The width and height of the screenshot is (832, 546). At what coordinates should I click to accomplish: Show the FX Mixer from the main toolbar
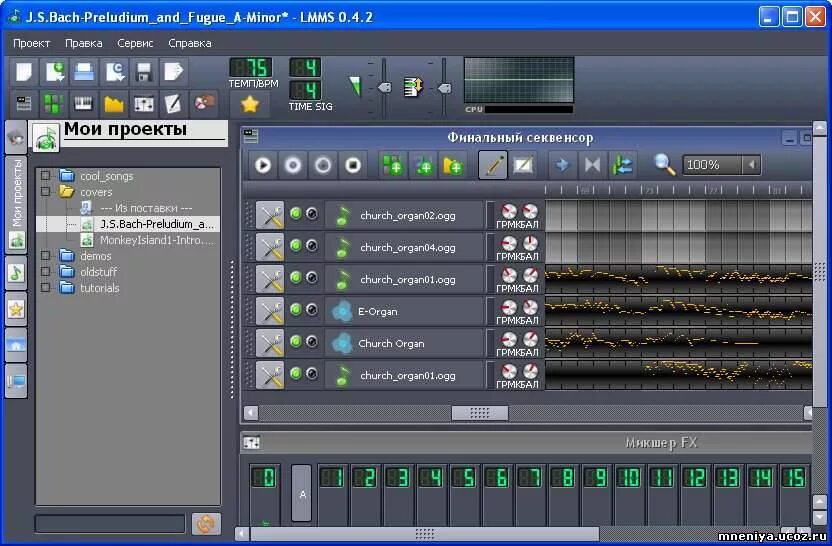point(144,103)
